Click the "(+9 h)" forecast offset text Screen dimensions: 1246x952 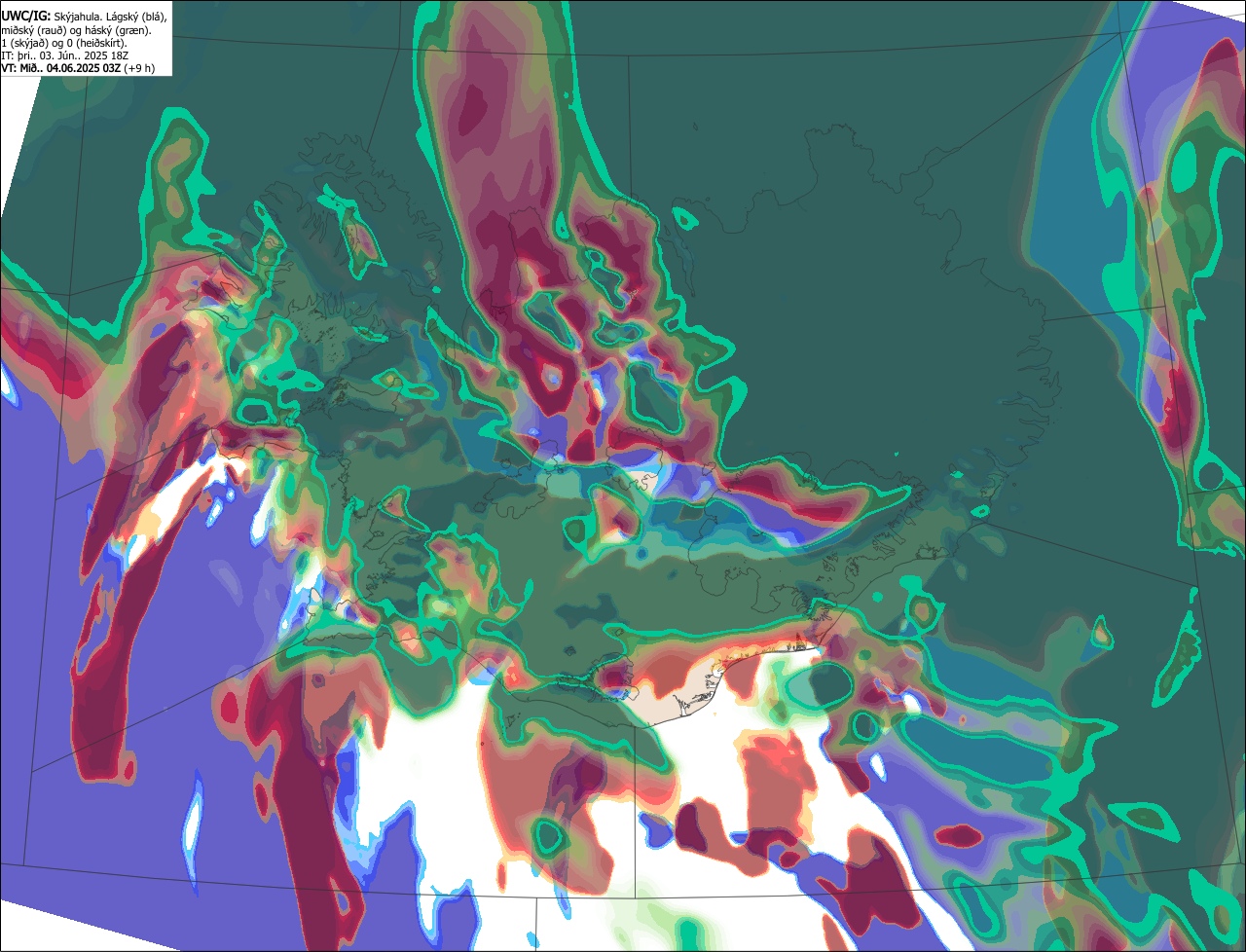coord(139,68)
